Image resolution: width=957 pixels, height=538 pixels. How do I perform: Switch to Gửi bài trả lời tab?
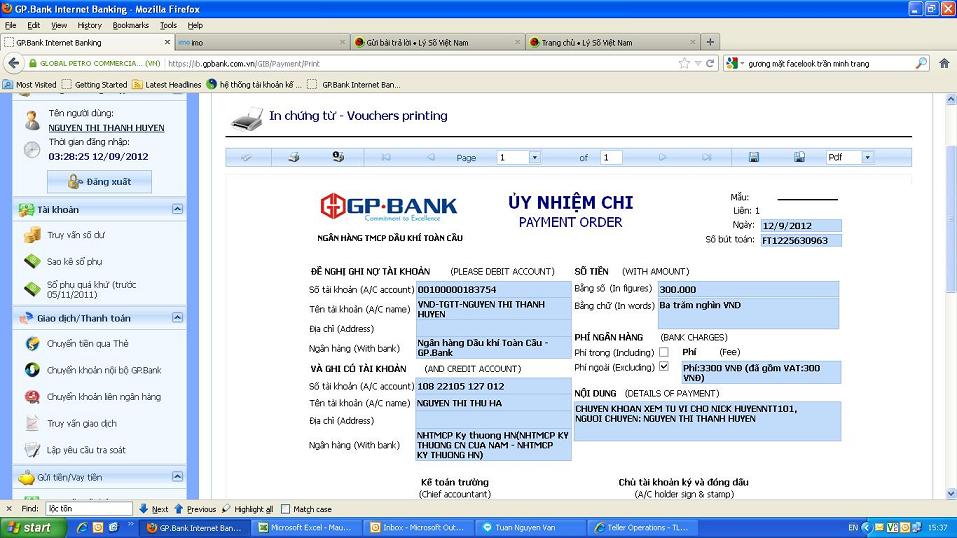pos(437,42)
